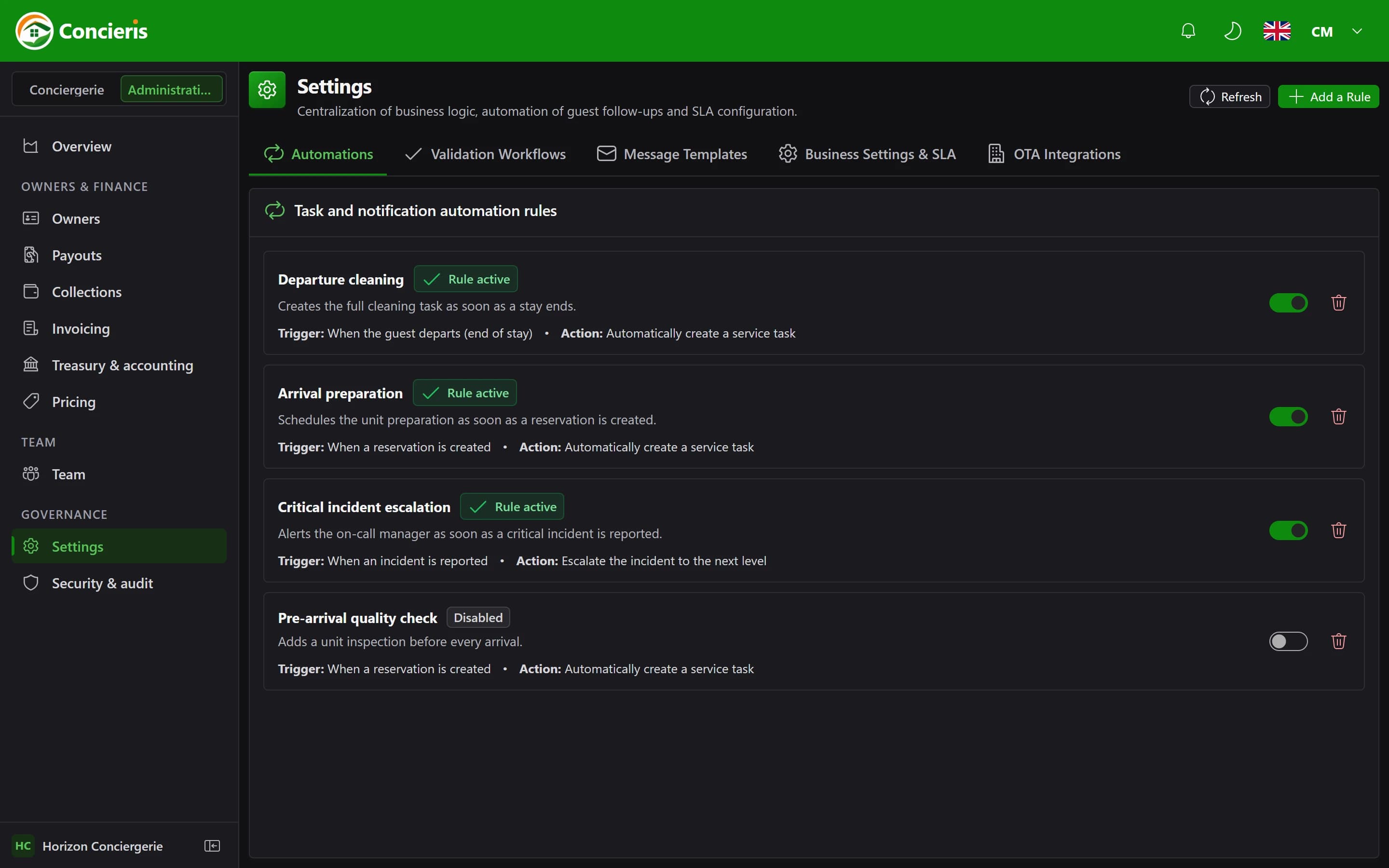Switch off Critical incident escalation toggle

(1288, 530)
